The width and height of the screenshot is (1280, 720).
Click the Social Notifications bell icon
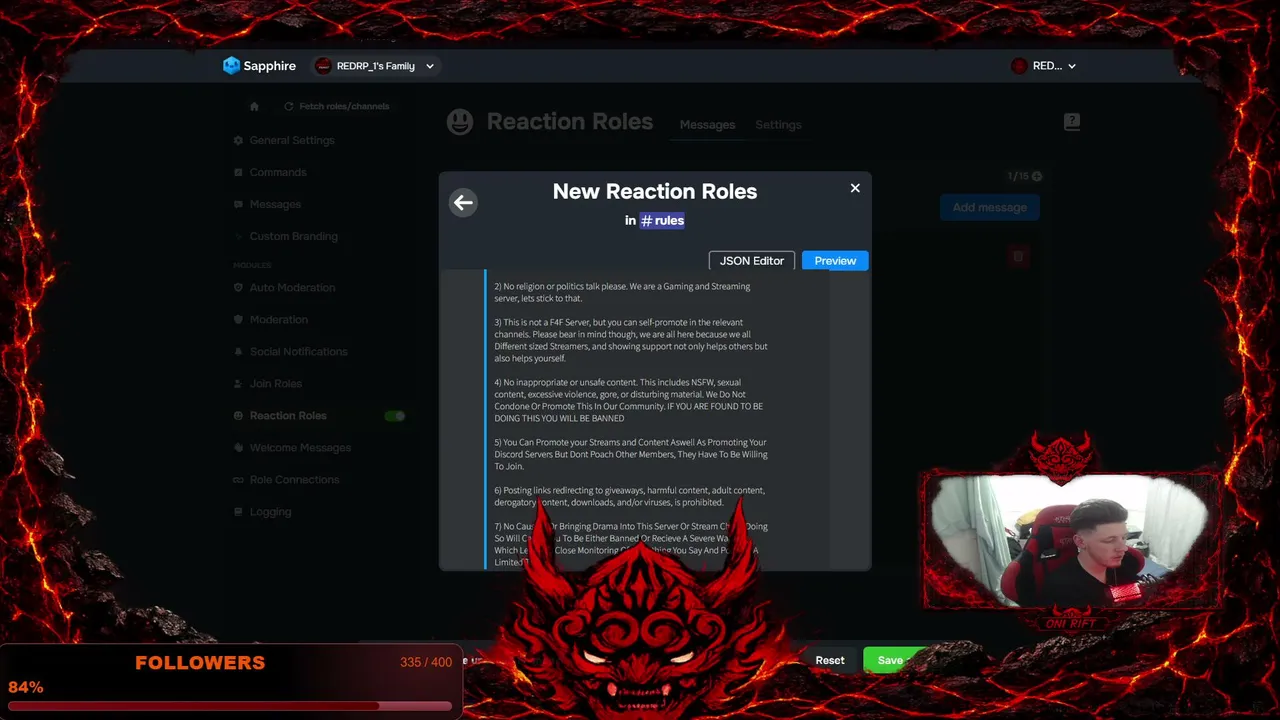(238, 351)
